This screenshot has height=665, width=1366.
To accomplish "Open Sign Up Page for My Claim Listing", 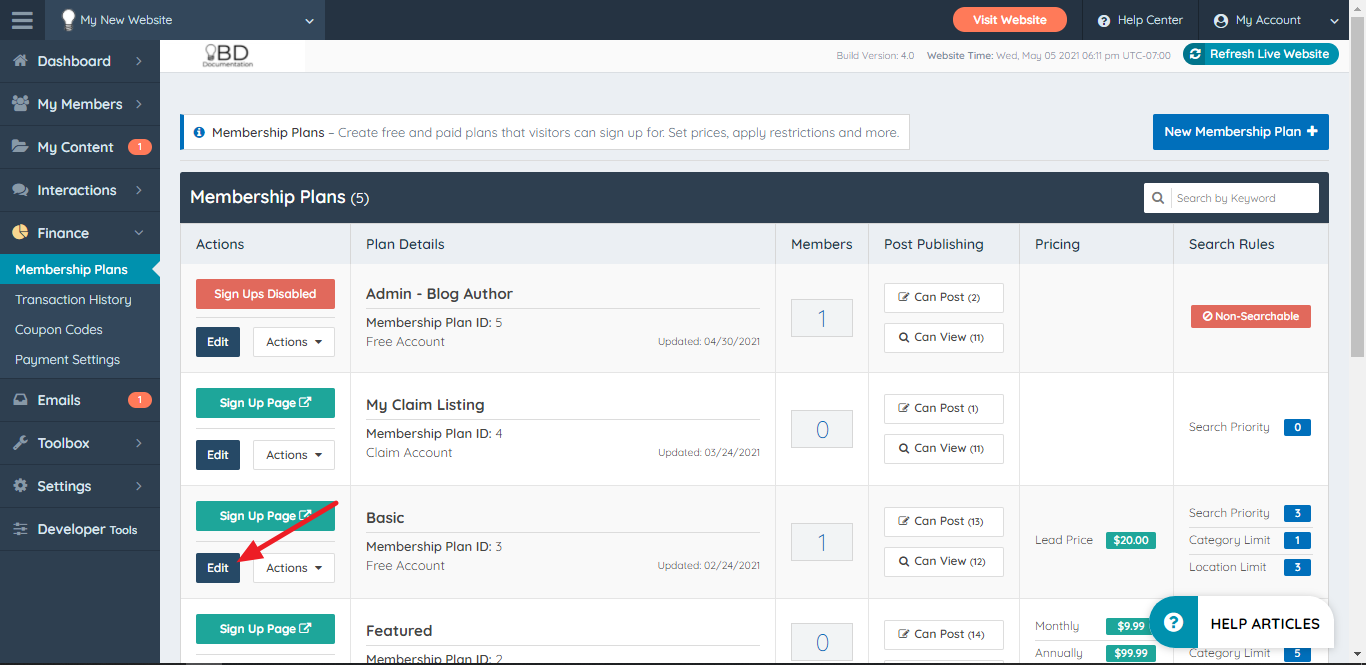I will click(265, 403).
